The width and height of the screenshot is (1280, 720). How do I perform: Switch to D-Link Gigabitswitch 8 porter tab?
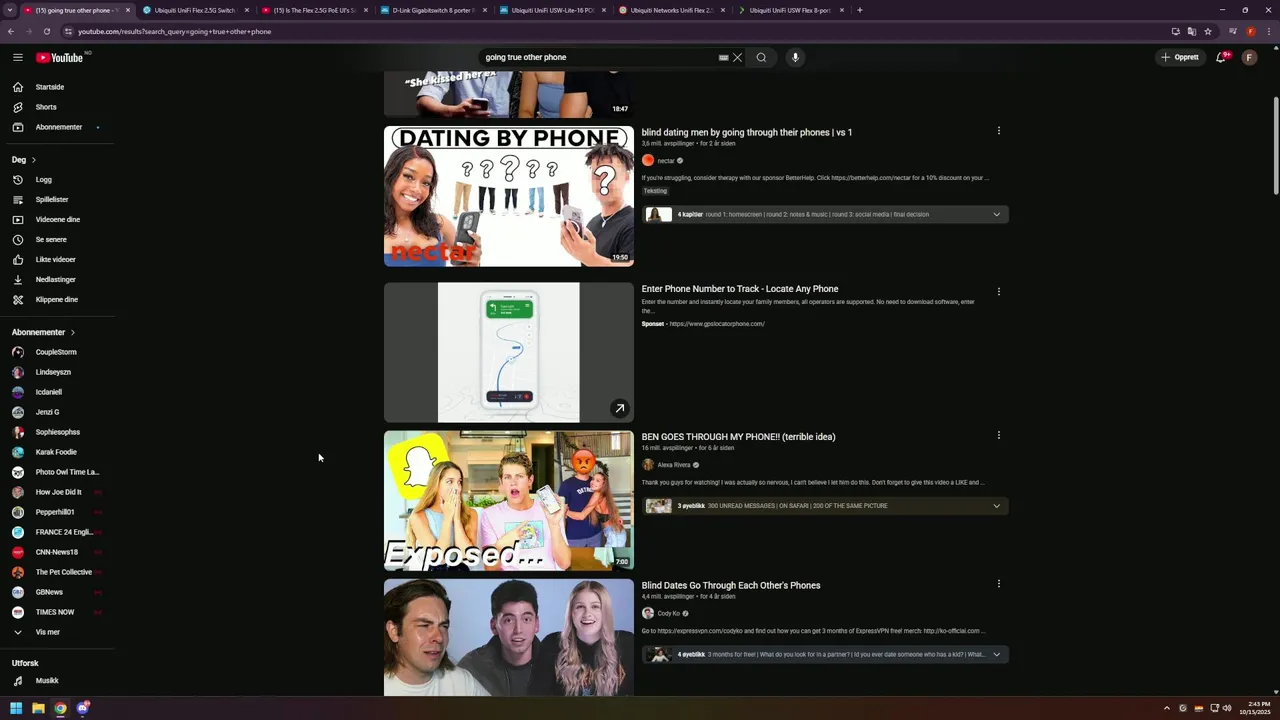pos(432,10)
